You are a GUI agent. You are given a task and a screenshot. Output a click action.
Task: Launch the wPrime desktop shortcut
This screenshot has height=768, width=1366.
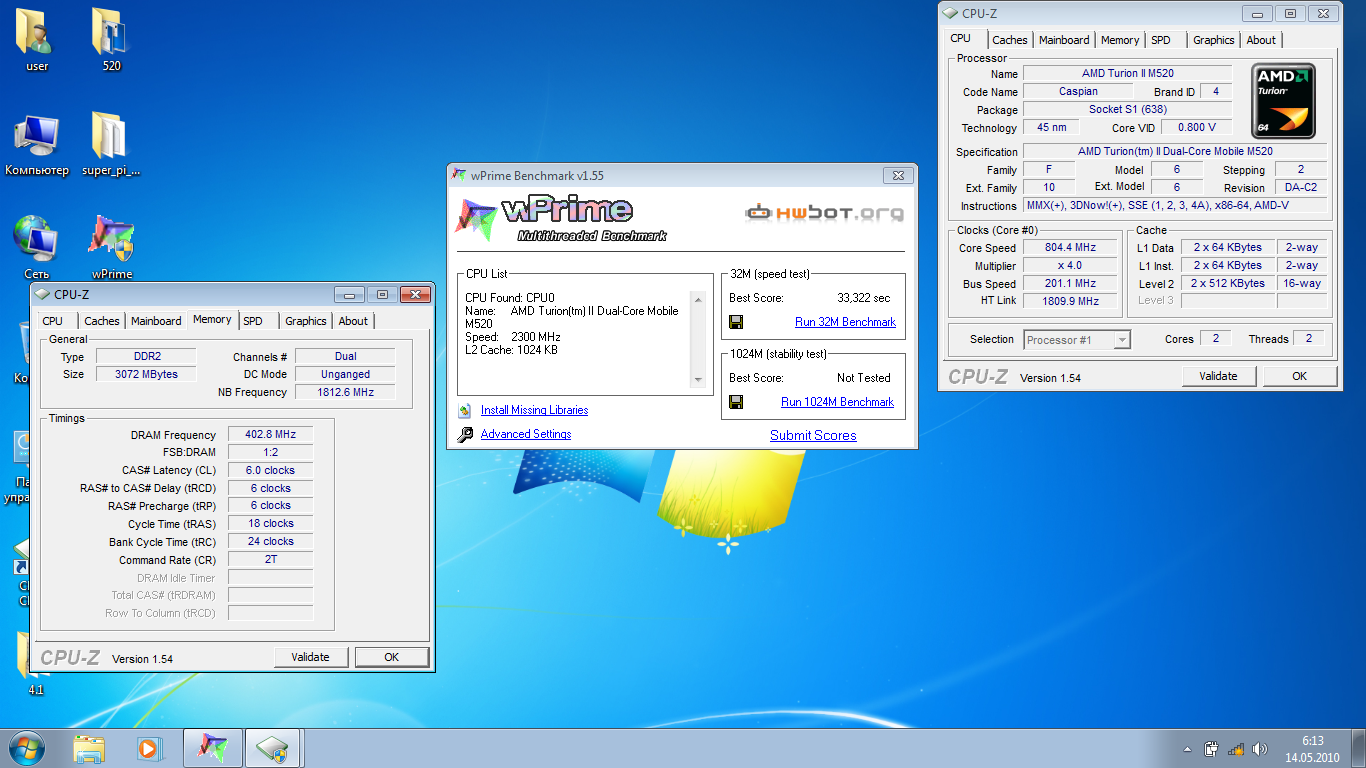(111, 247)
